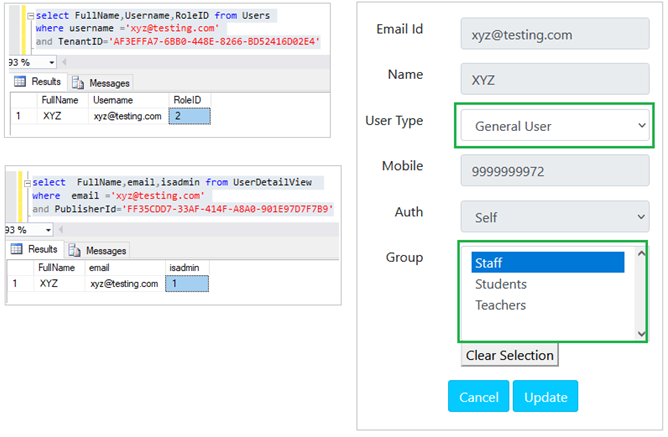Click the Mobile number input field

[555, 171]
